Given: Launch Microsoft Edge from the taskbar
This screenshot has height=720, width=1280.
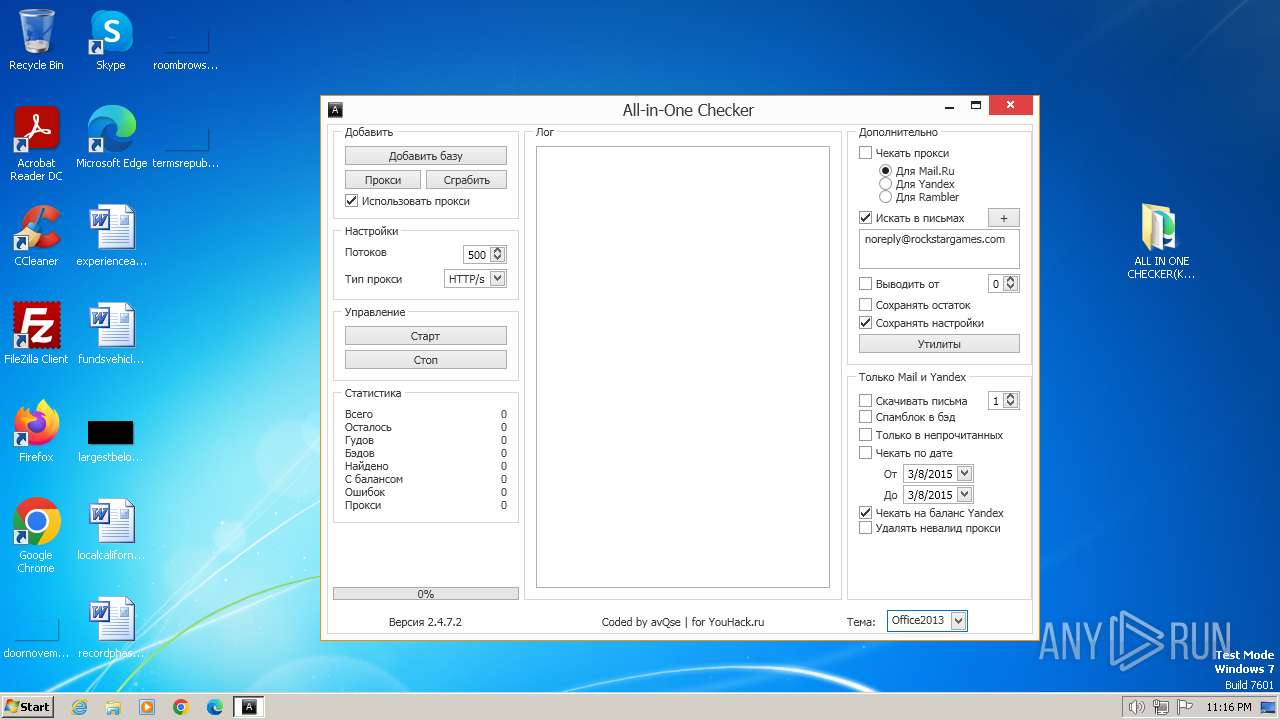Looking at the screenshot, I should pyautogui.click(x=215, y=707).
